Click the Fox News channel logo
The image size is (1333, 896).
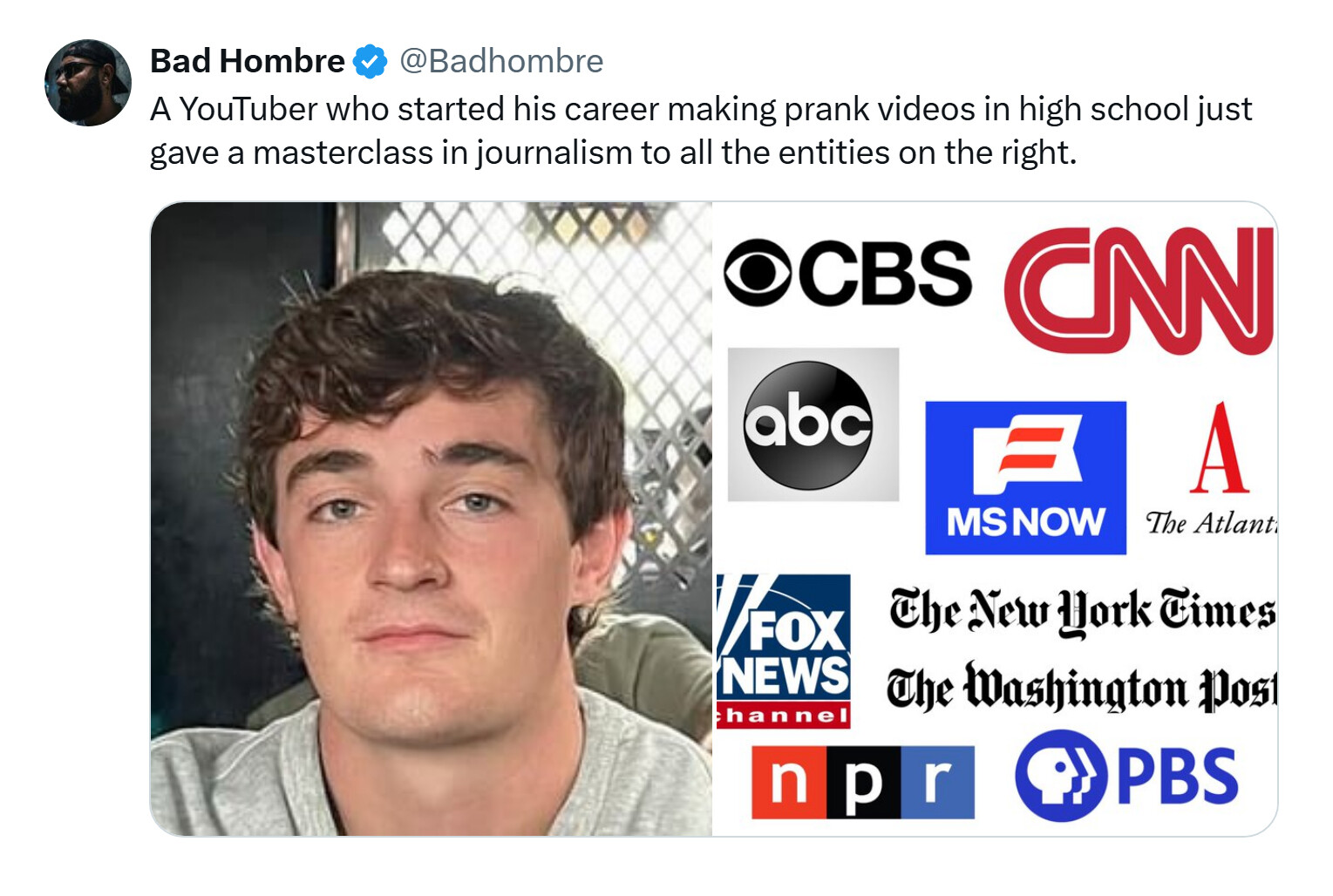(x=783, y=651)
